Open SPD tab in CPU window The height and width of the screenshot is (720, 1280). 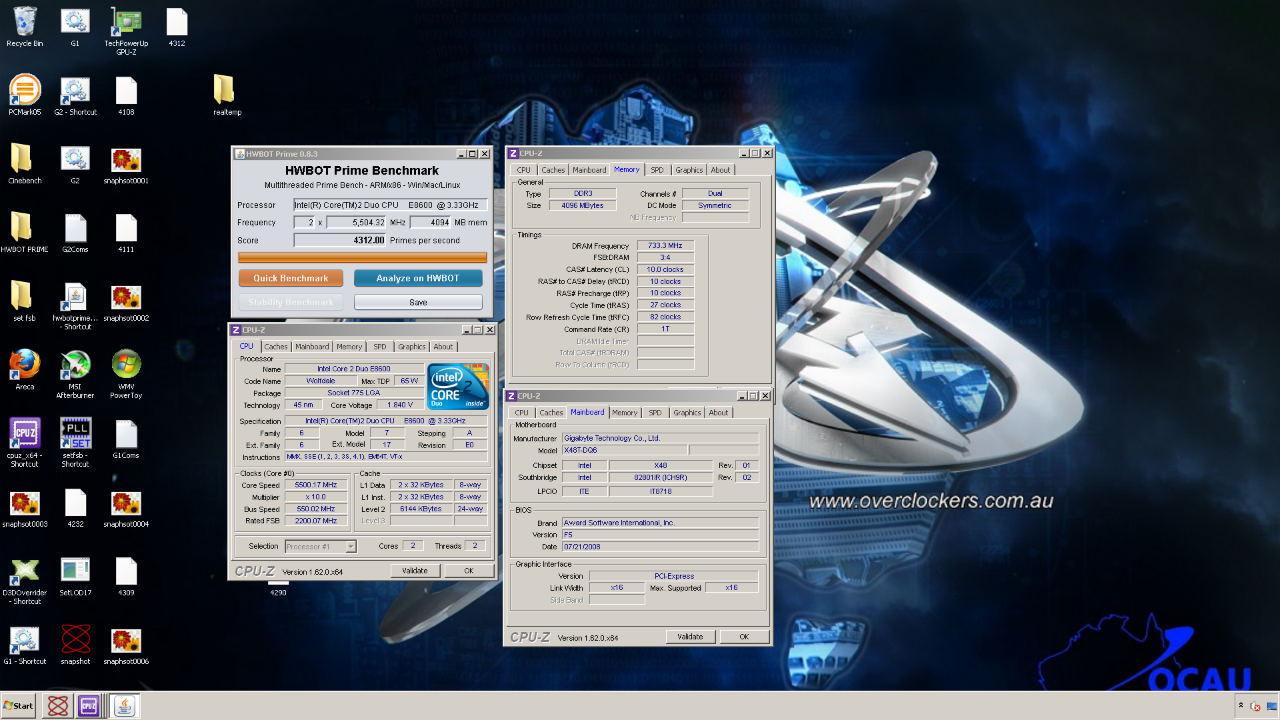(x=380, y=346)
